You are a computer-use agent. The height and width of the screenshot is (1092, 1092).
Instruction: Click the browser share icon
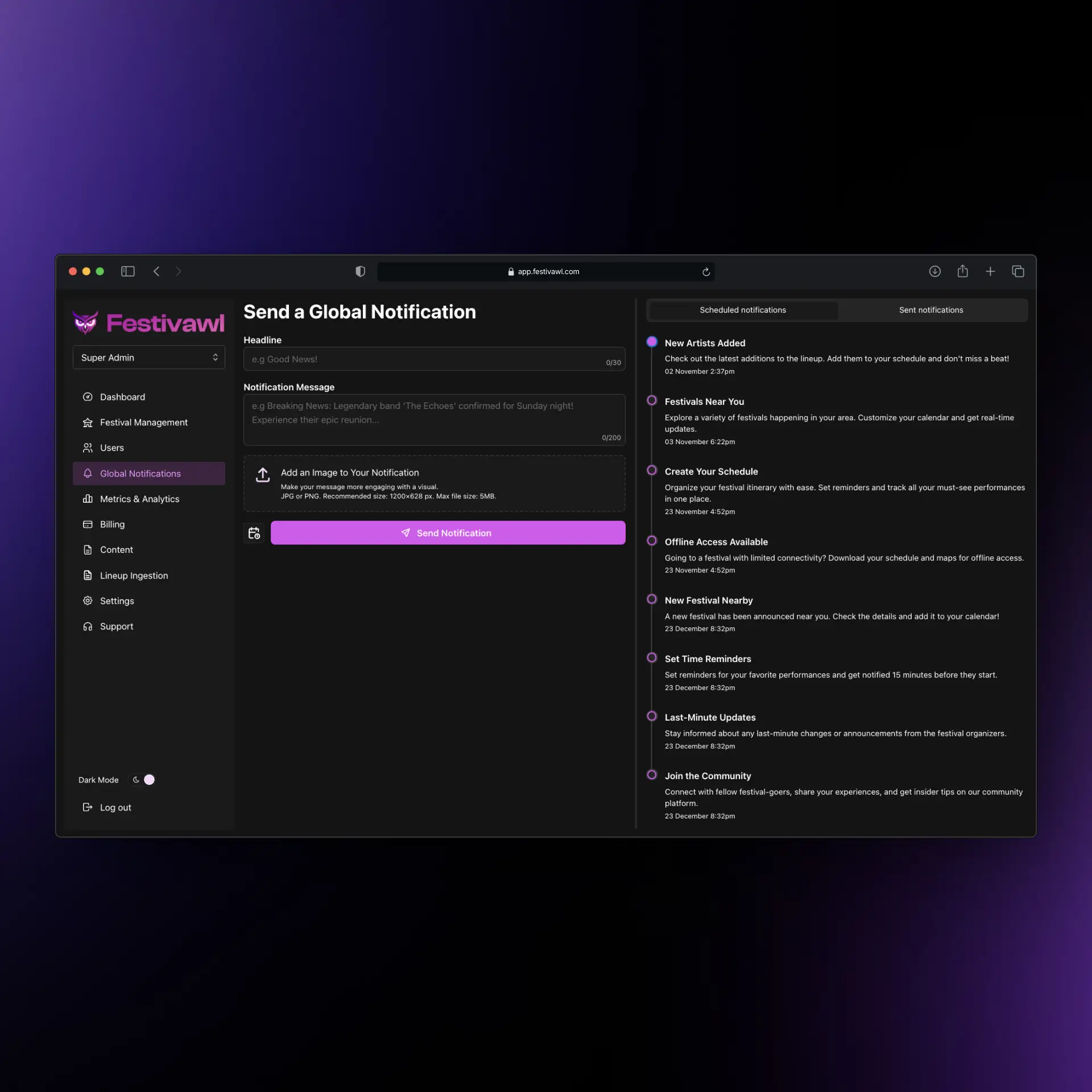(x=962, y=271)
